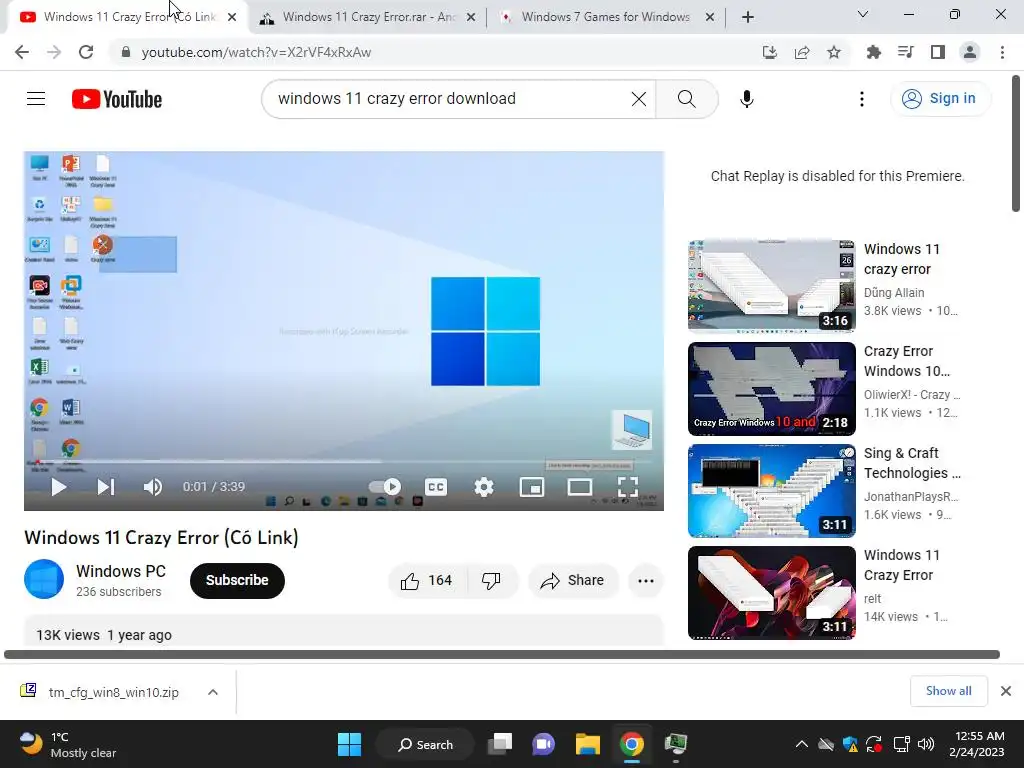Play the video
The height and width of the screenshot is (768, 1024).
(x=59, y=487)
